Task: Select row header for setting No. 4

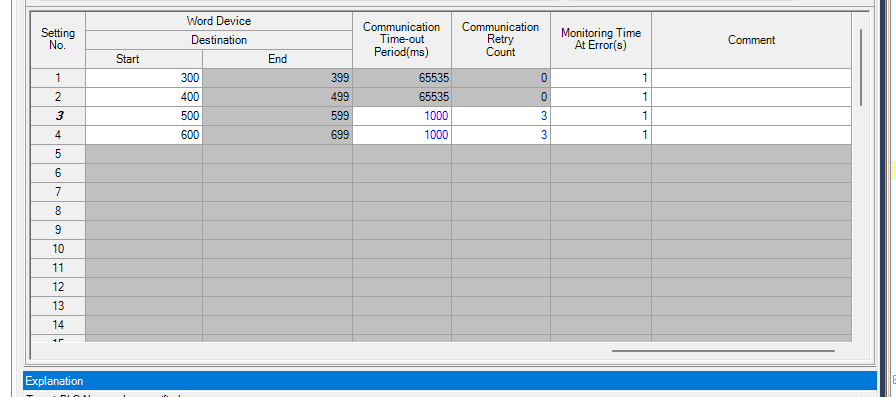Action: [58, 135]
